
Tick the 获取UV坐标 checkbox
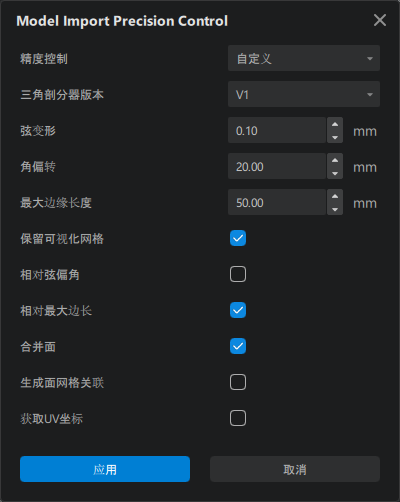tap(238, 418)
